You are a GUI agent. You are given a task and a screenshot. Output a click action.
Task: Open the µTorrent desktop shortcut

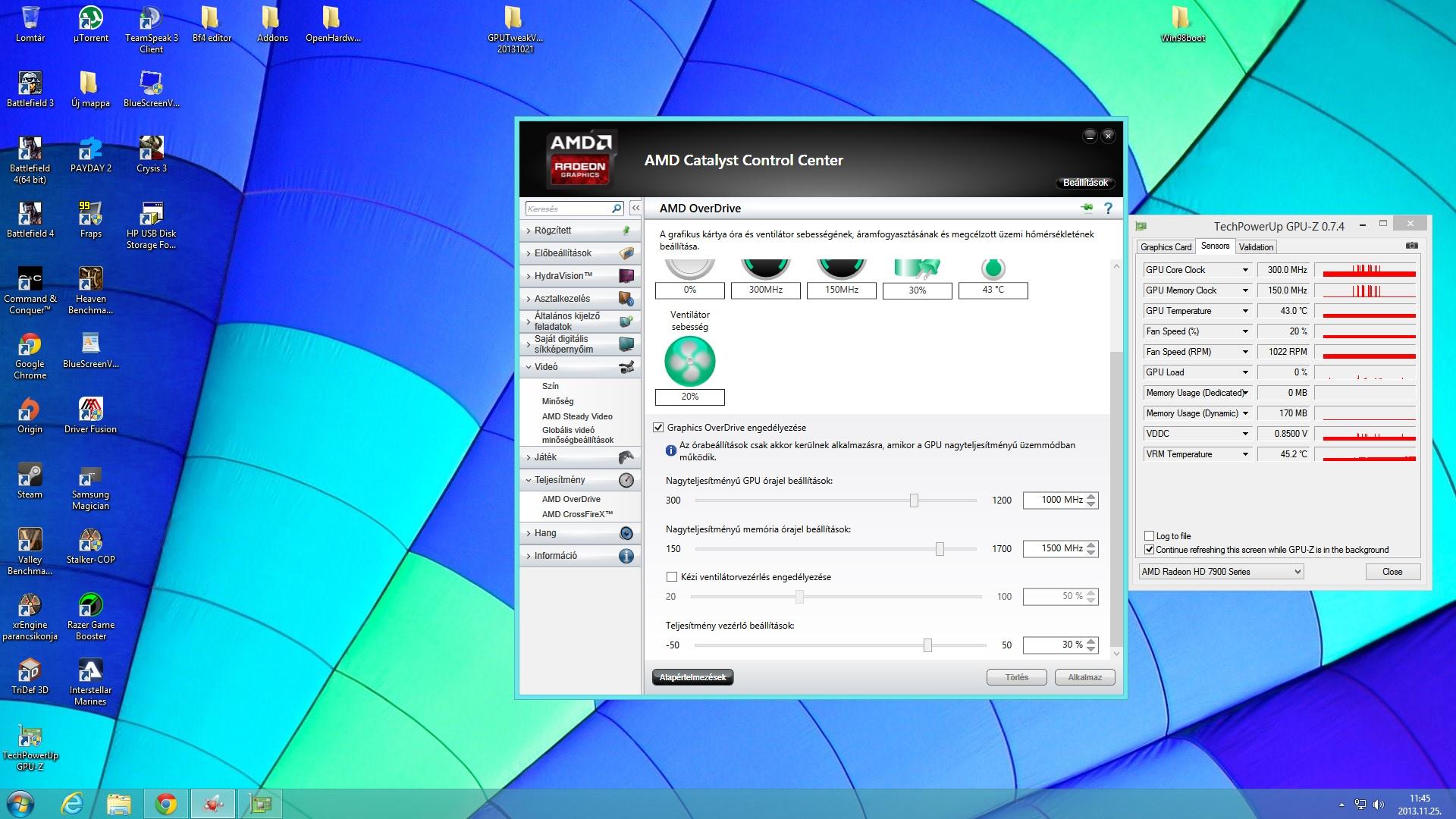90,24
